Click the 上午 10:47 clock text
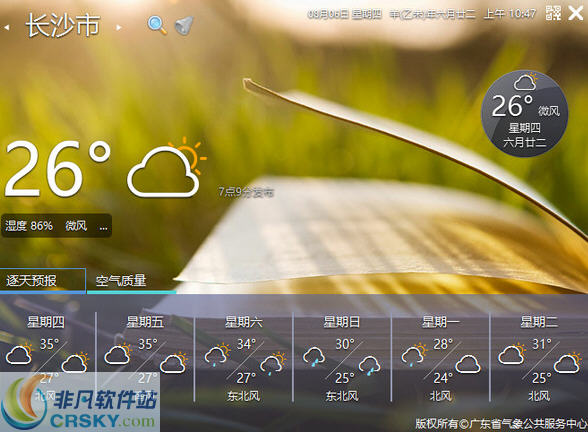The height and width of the screenshot is (432, 588). [x=510, y=14]
